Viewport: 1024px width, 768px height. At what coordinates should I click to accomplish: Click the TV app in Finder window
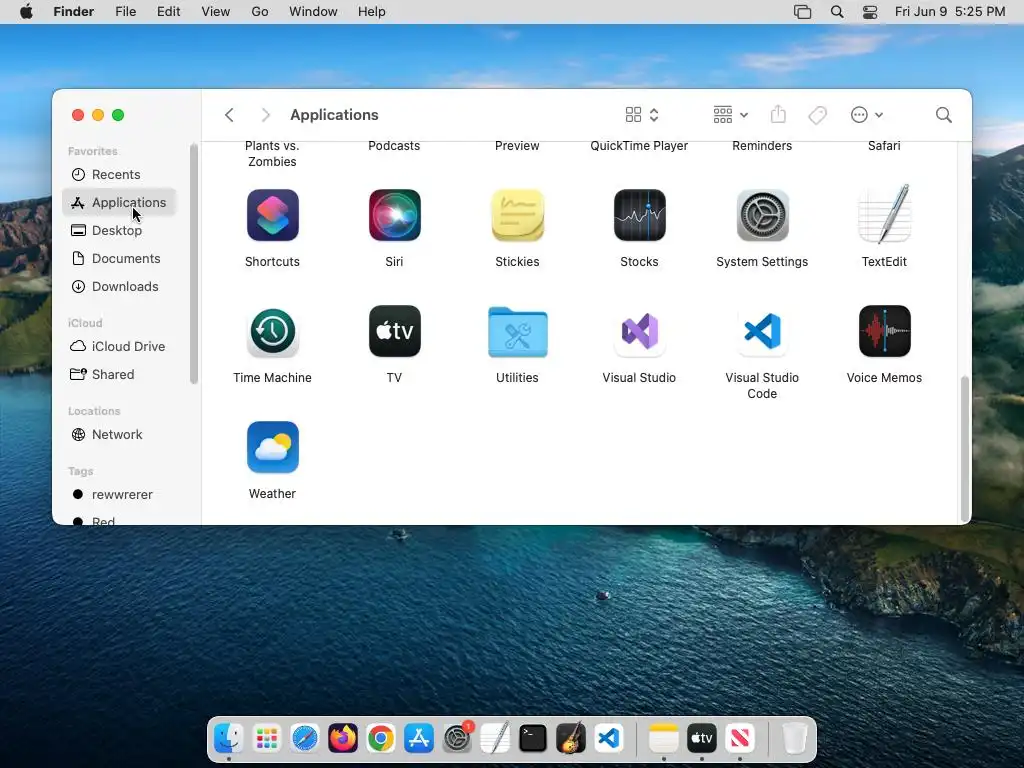tap(394, 332)
